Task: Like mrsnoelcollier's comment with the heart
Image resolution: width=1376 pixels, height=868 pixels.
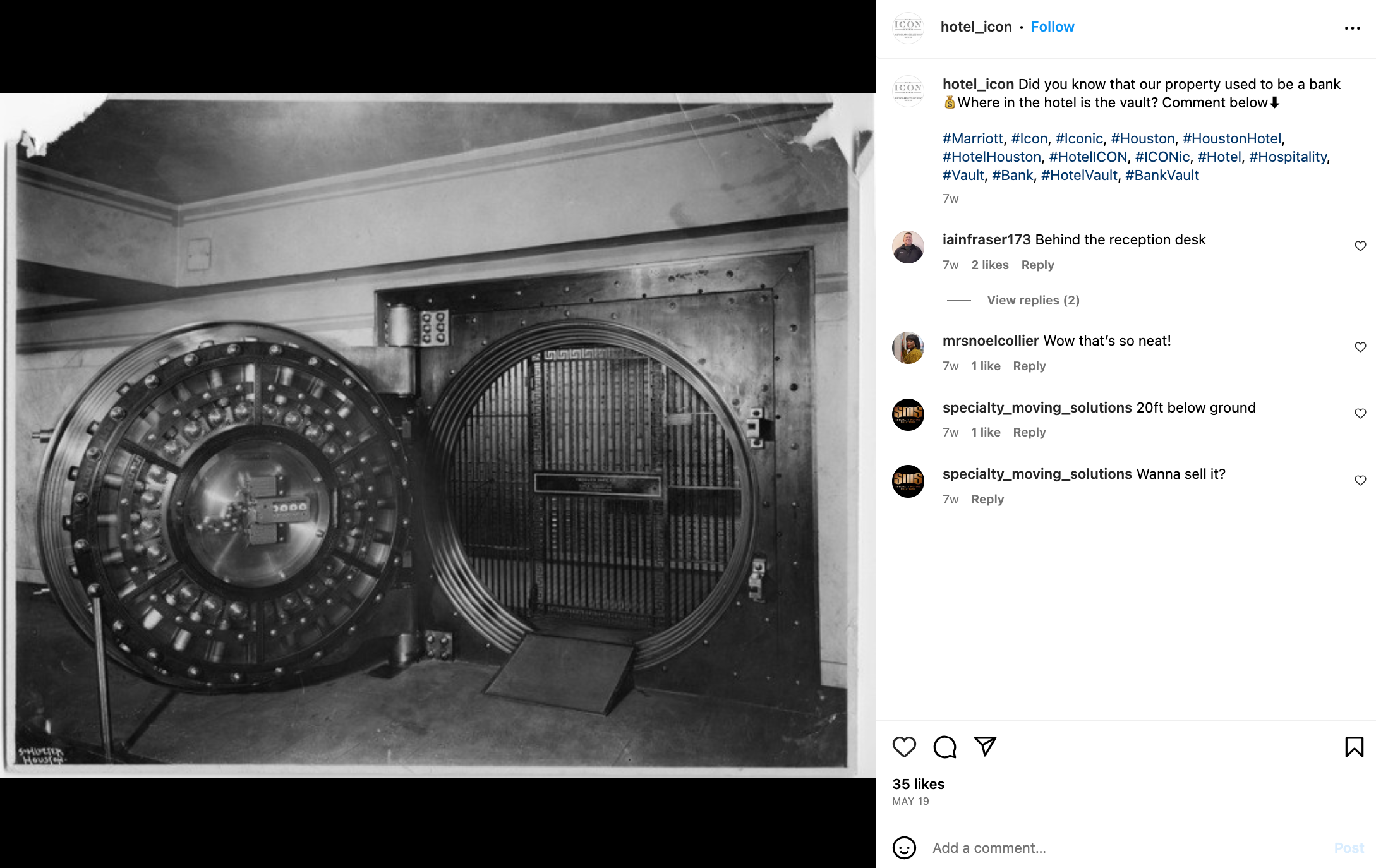Action: [1360, 347]
